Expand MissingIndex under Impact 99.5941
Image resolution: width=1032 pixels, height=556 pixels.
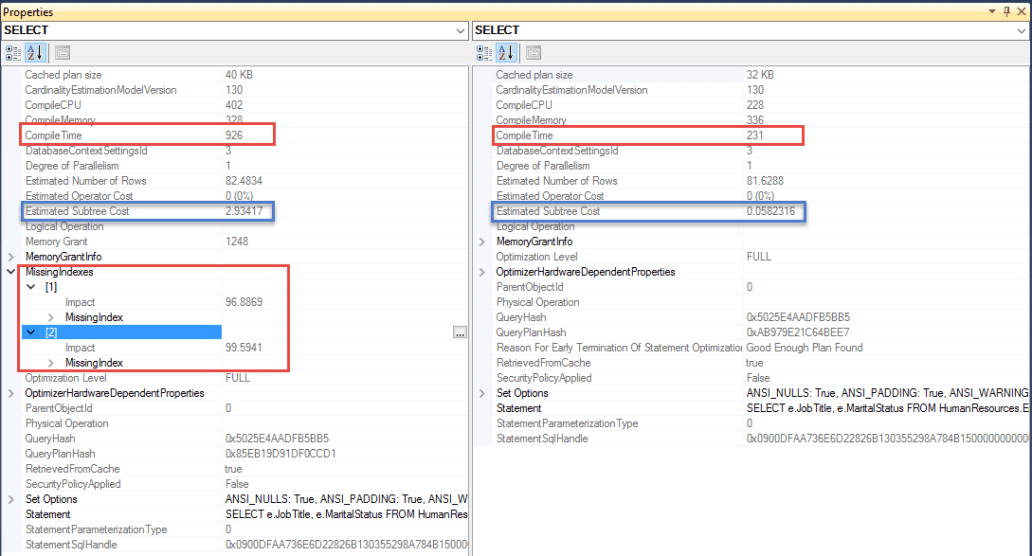[51, 363]
